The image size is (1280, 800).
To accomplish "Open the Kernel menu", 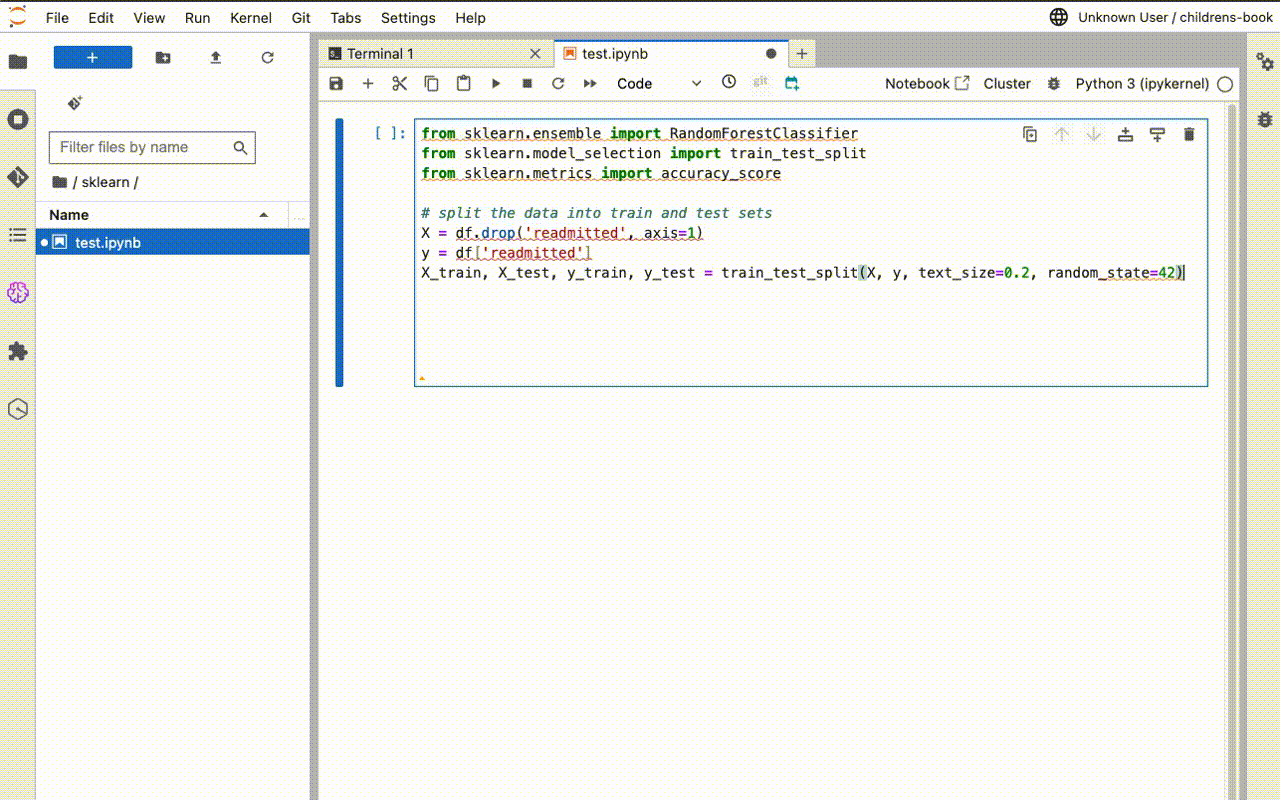I will tap(250, 18).
